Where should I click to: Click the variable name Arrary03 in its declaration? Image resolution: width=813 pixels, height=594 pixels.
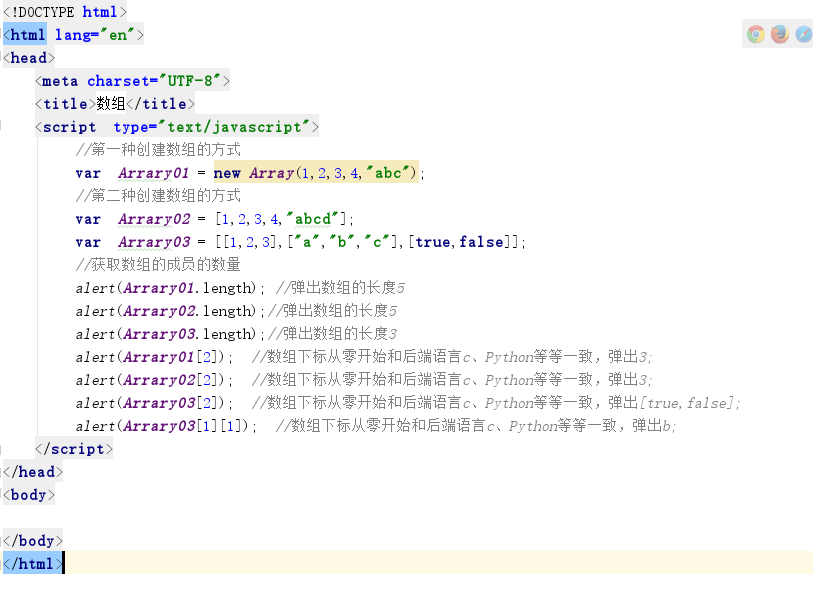click(154, 242)
